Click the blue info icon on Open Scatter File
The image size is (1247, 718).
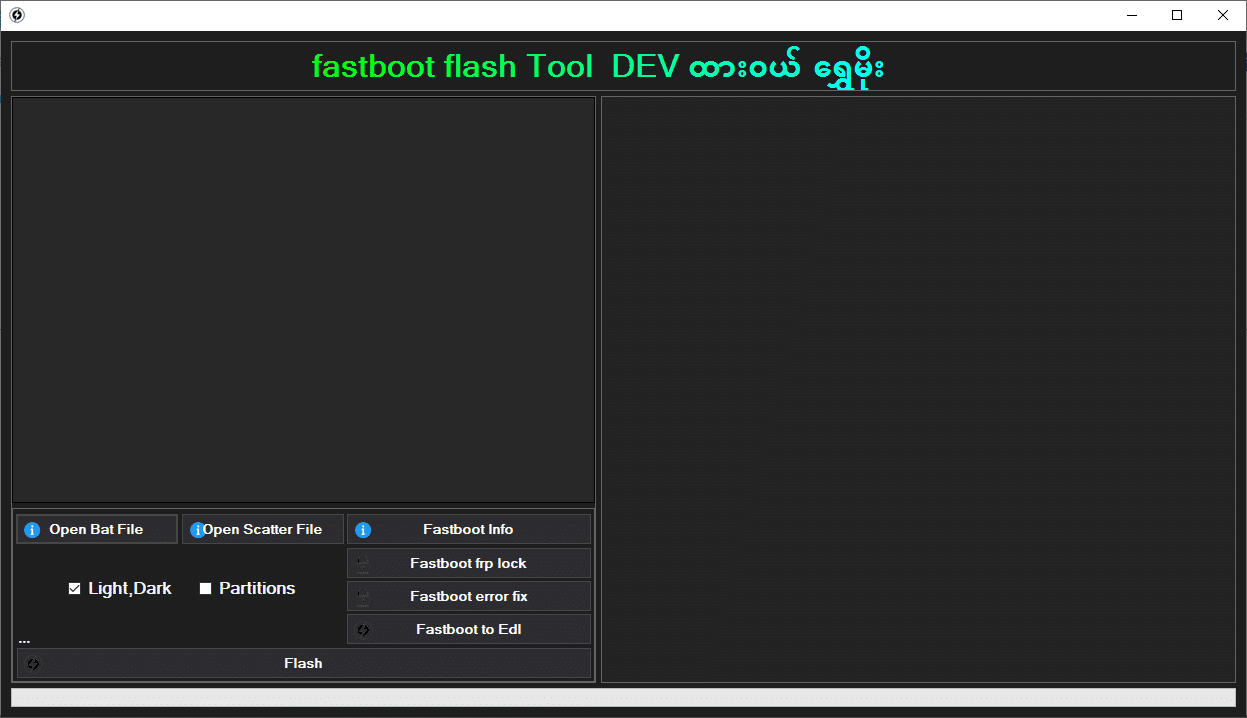click(197, 530)
